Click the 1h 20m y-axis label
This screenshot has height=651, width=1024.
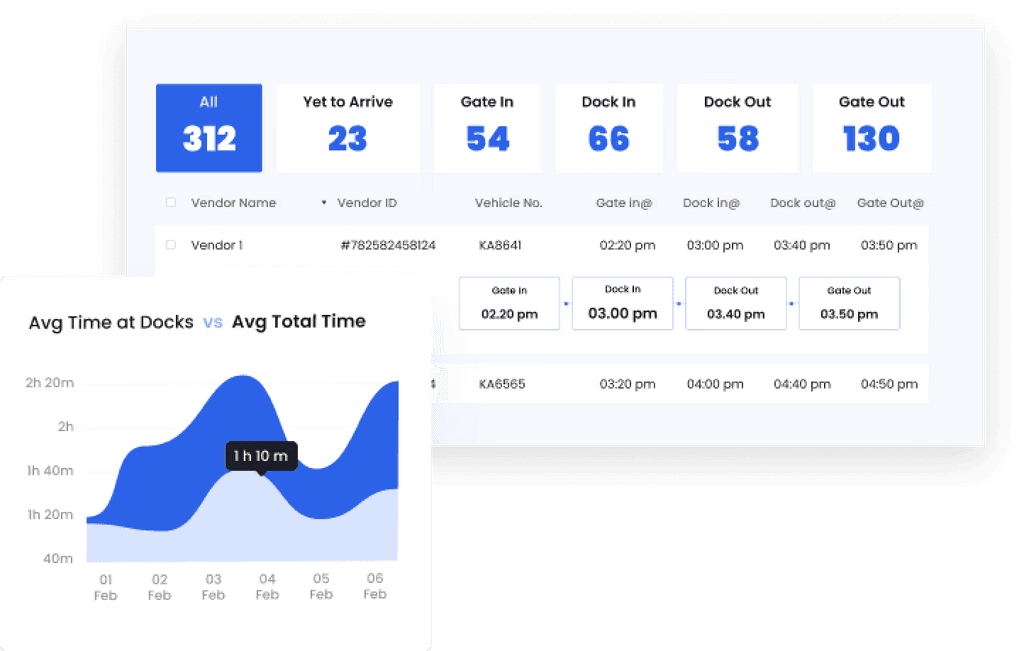pos(50,515)
